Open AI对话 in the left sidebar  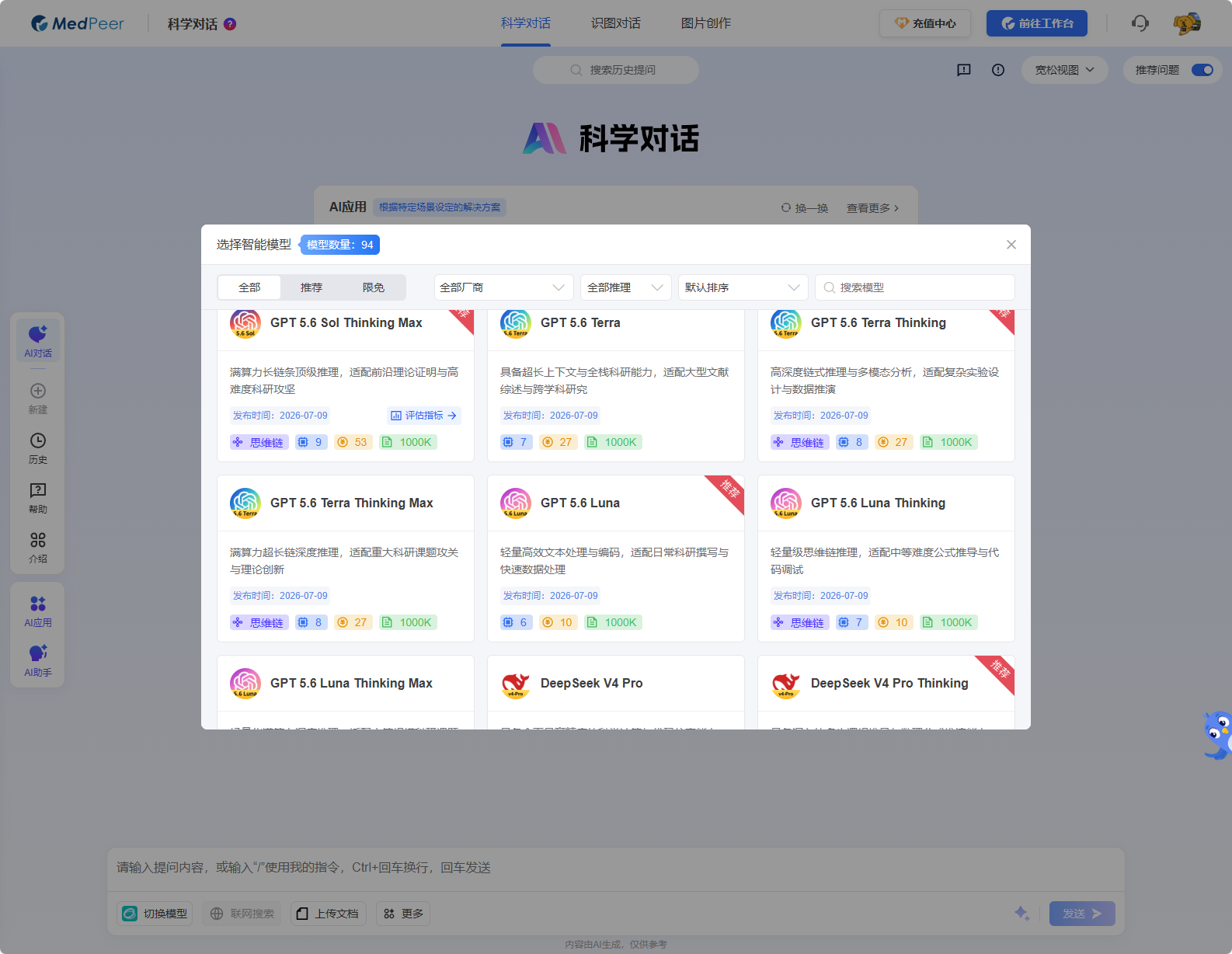pos(38,342)
